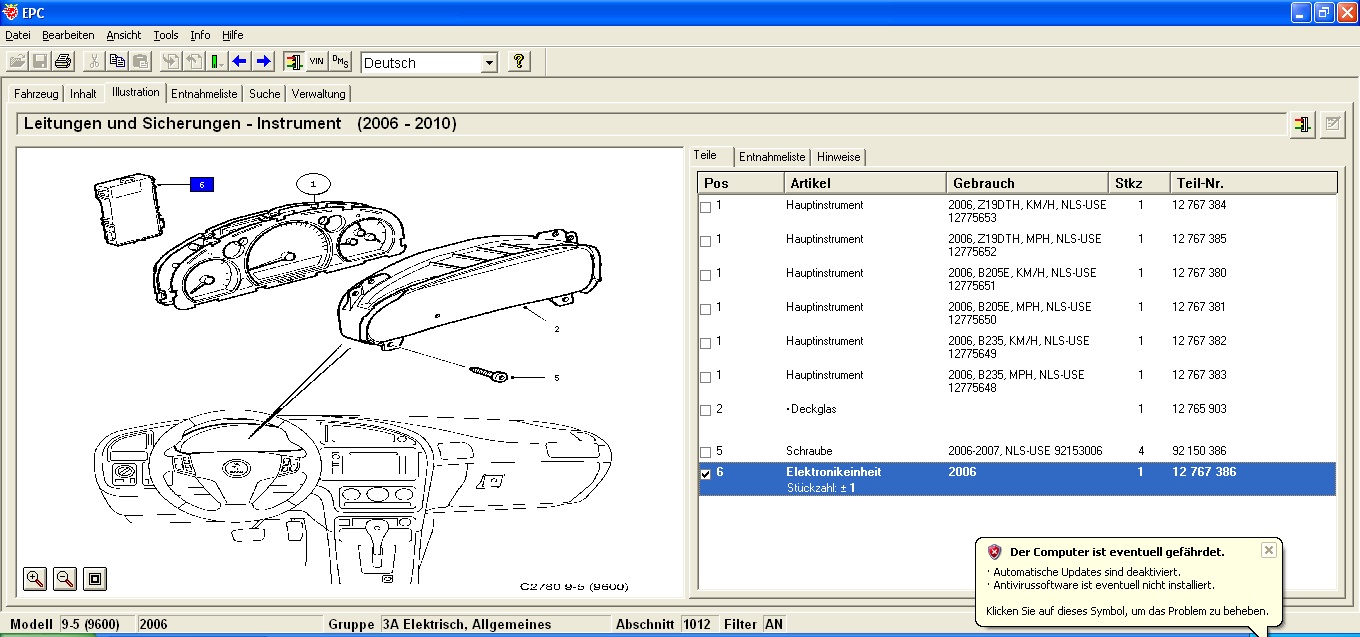1360x637 pixels.
Task: Click the Open folder toolbar icon
Action: point(17,62)
